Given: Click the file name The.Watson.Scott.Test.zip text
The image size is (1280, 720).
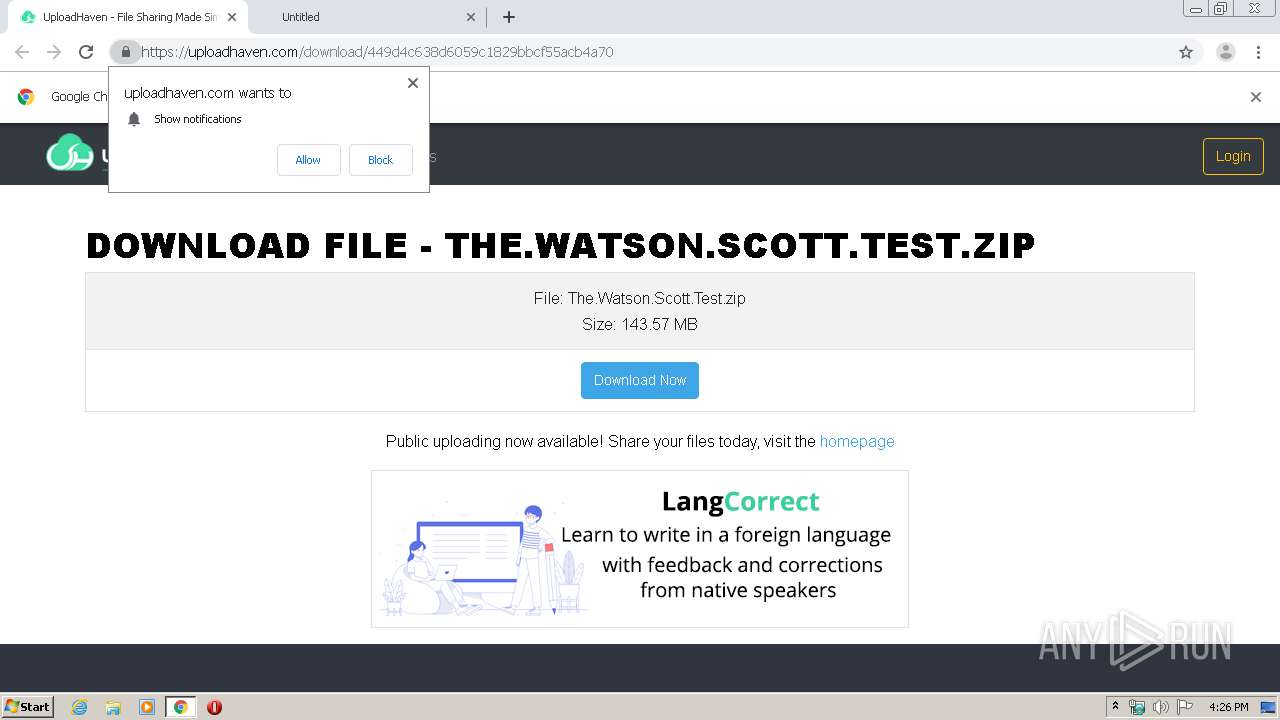Looking at the screenshot, I should point(656,298).
